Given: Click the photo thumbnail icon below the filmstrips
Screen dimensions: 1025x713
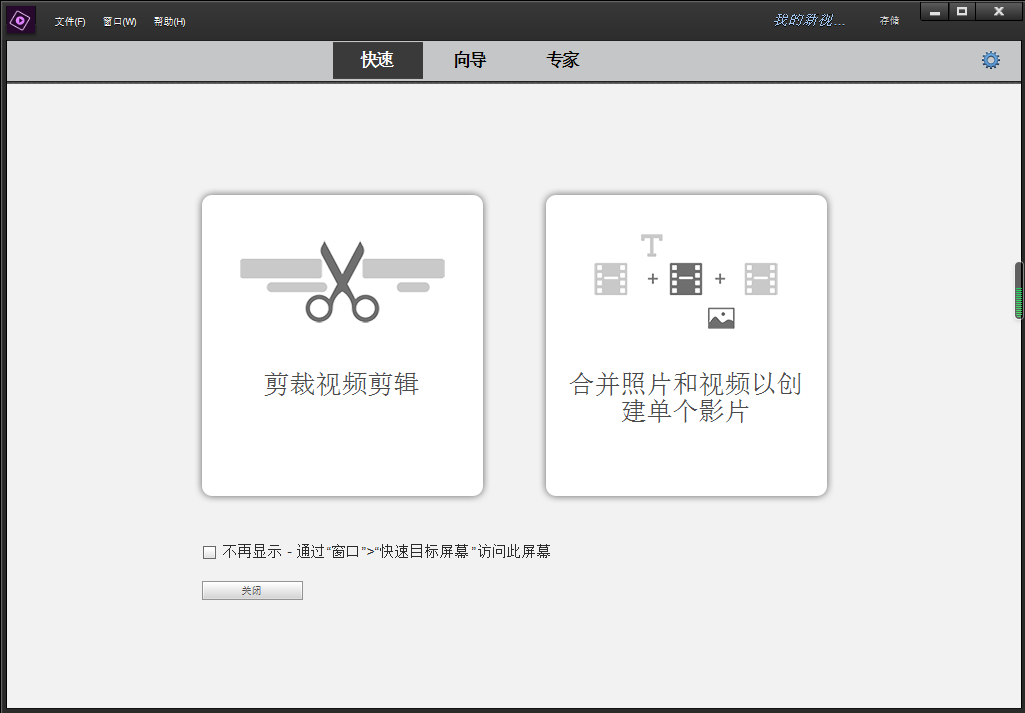Looking at the screenshot, I should (x=721, y=318).
